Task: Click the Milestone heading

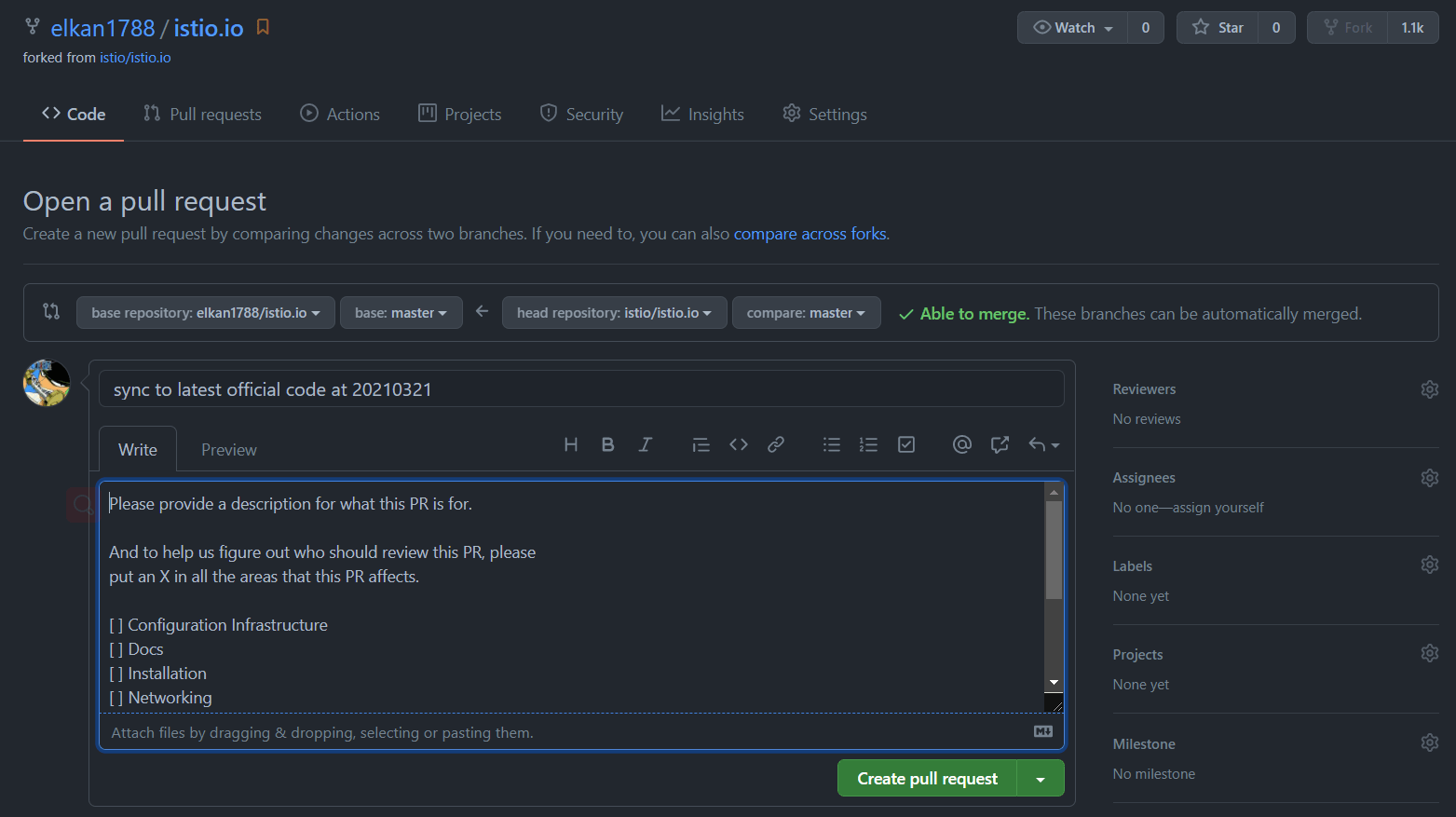Action: (x=1144, y=744)
